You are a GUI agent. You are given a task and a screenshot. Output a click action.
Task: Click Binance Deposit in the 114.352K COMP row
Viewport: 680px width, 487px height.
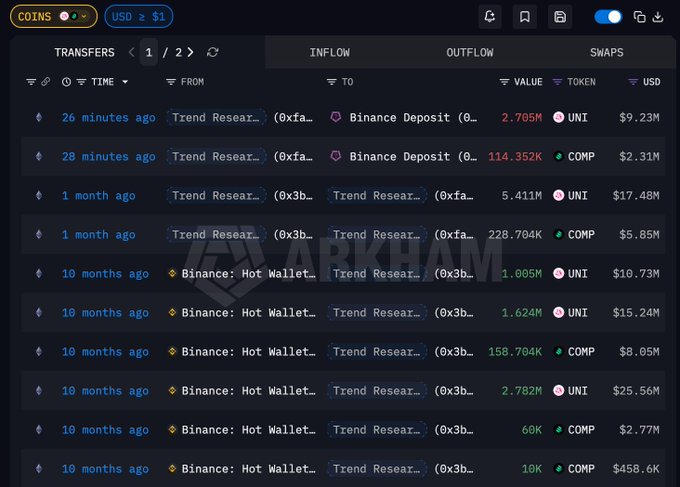413,157
